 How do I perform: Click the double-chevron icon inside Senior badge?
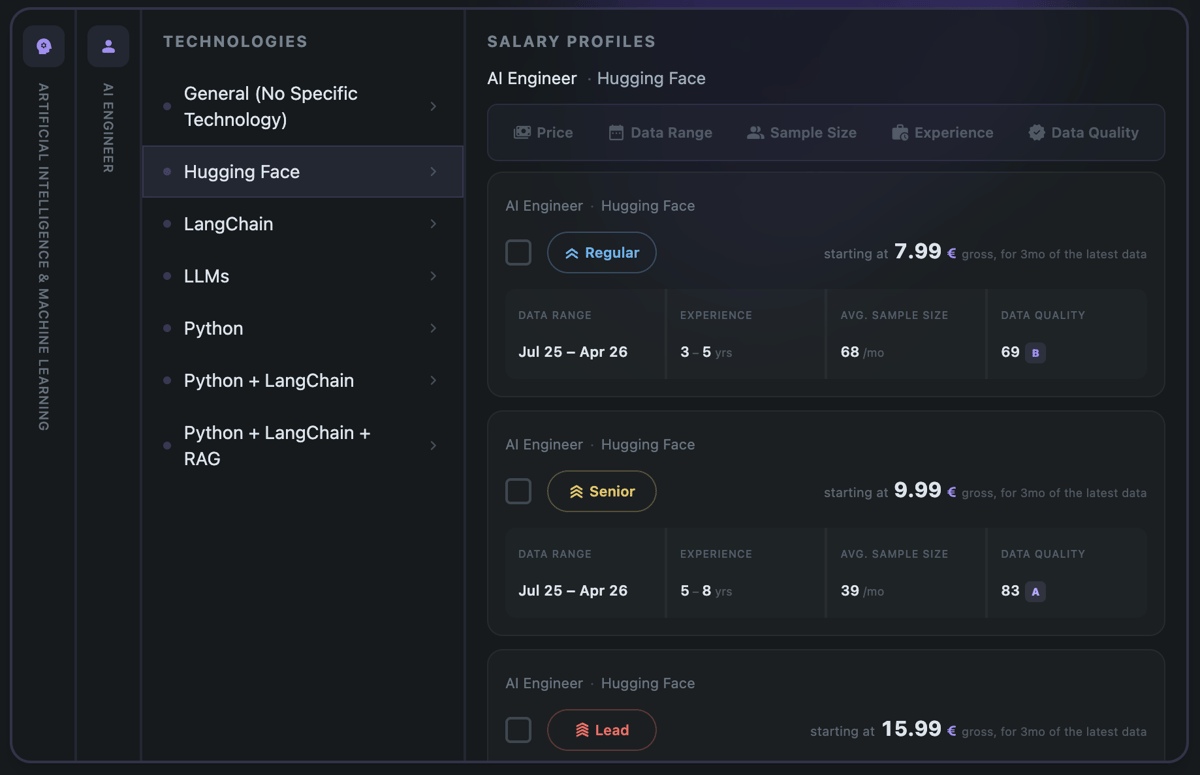tap(576, 492)
